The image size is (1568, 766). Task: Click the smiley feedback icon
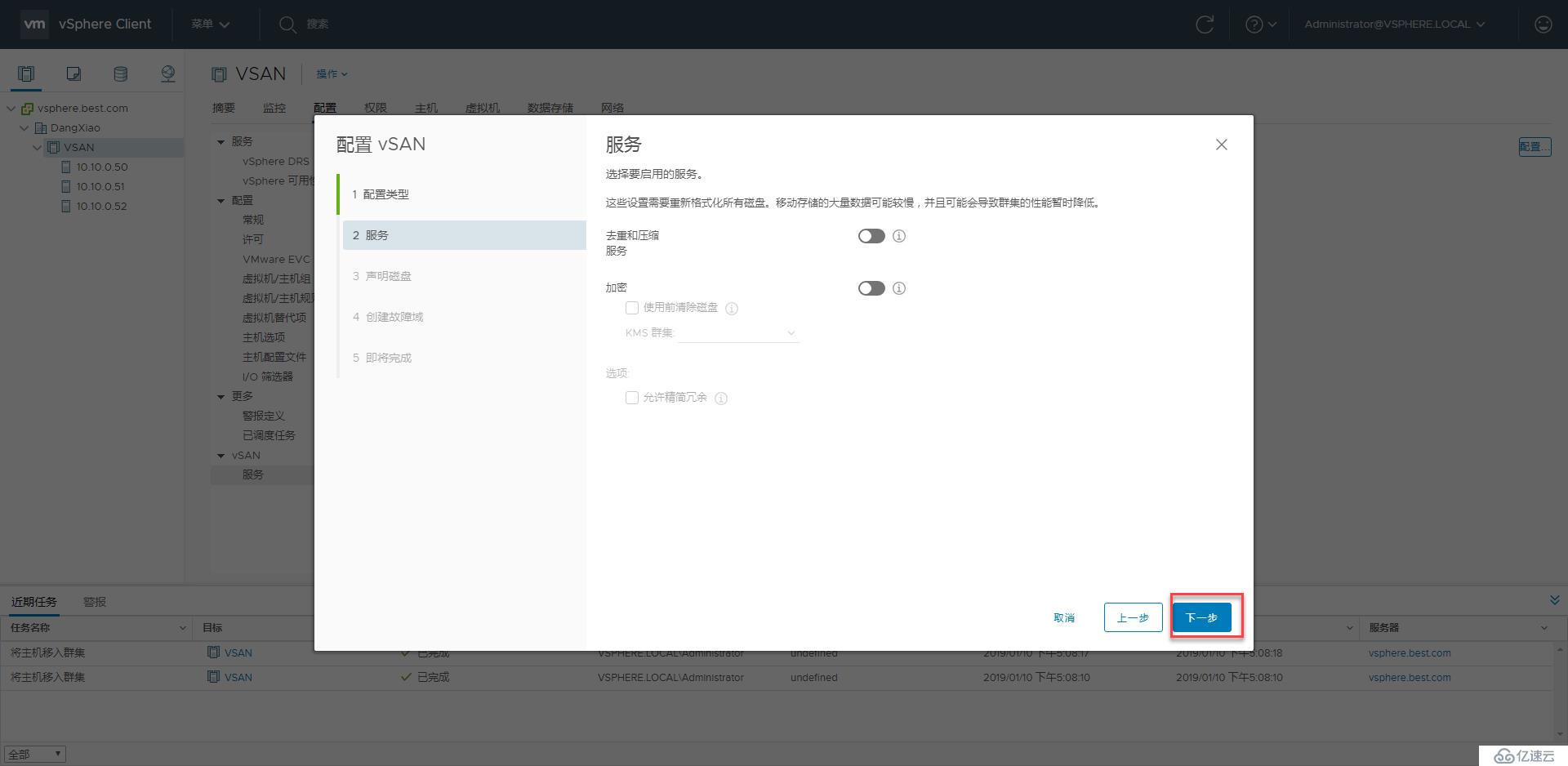coord(1543,24)
